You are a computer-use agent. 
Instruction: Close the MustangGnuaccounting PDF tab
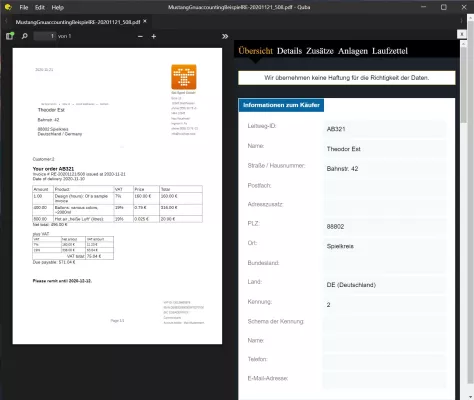click(145, 21)
